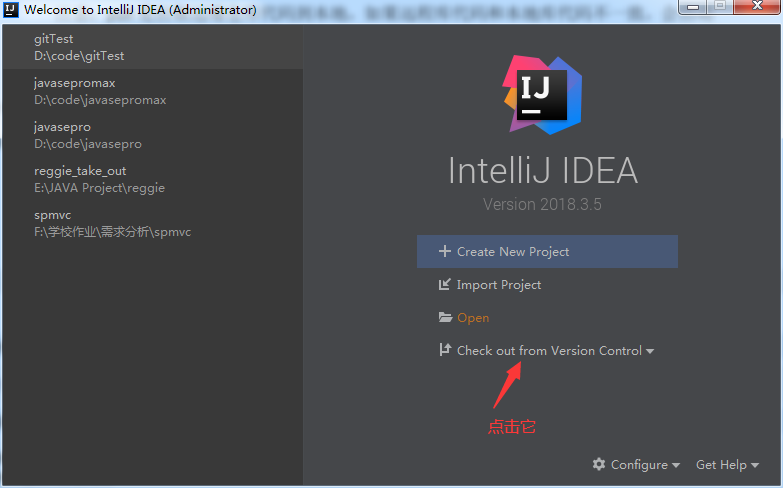The image size is (783, 488).
Task: Open the gitTest recent project
Action: tap(152, 47)
